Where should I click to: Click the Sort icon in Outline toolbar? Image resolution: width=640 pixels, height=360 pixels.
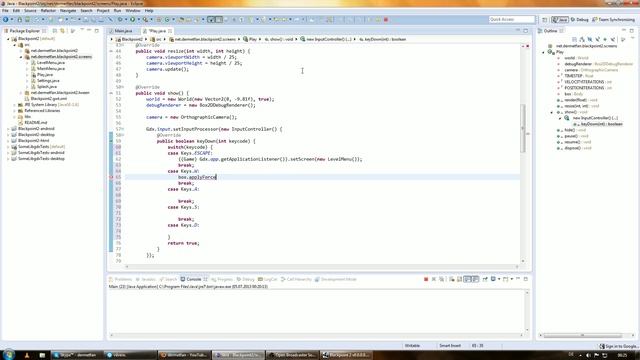pyautogui.click(x=582, y=39)
